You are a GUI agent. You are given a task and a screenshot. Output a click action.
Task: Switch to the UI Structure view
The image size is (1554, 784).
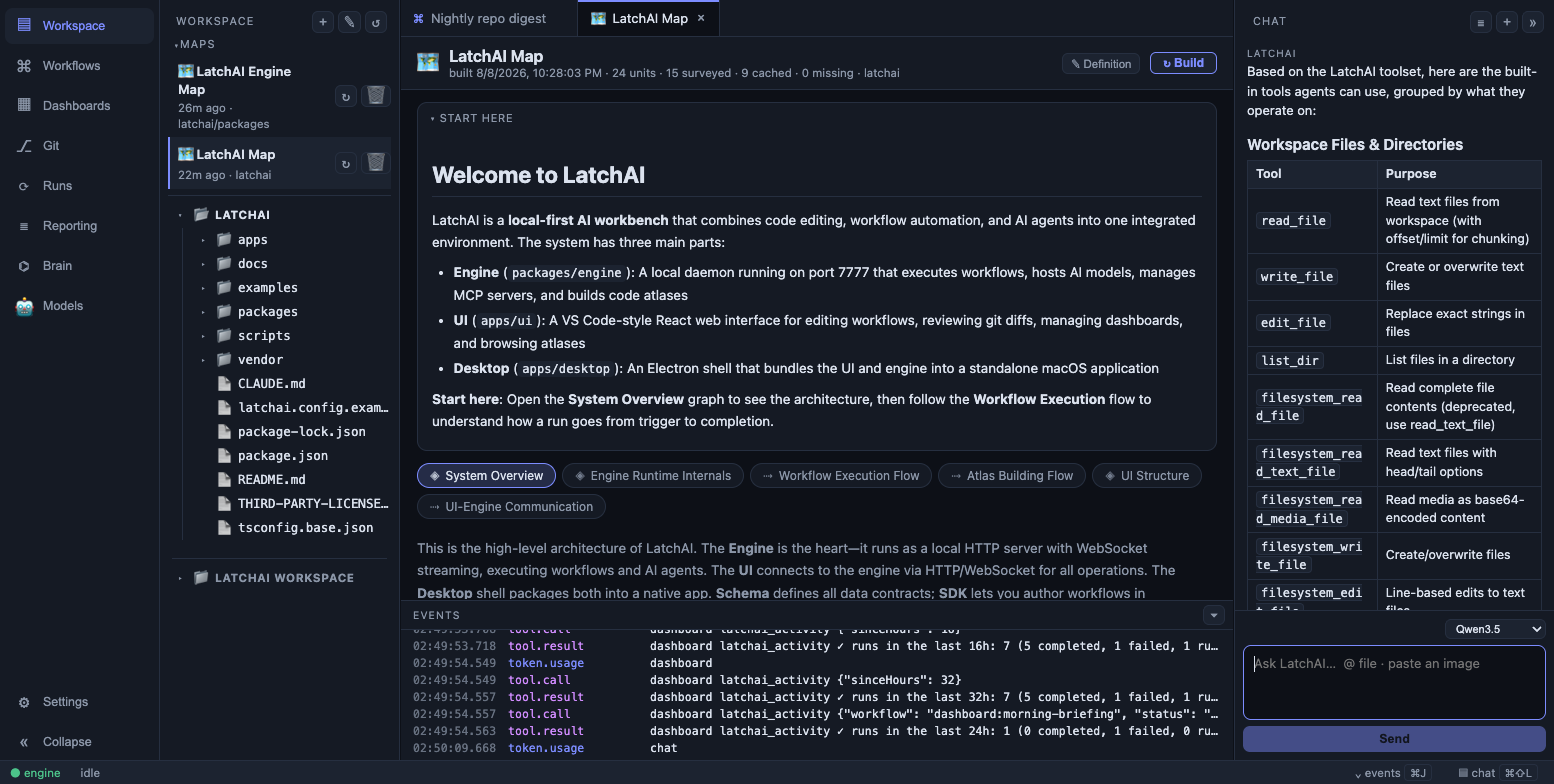1146,476
